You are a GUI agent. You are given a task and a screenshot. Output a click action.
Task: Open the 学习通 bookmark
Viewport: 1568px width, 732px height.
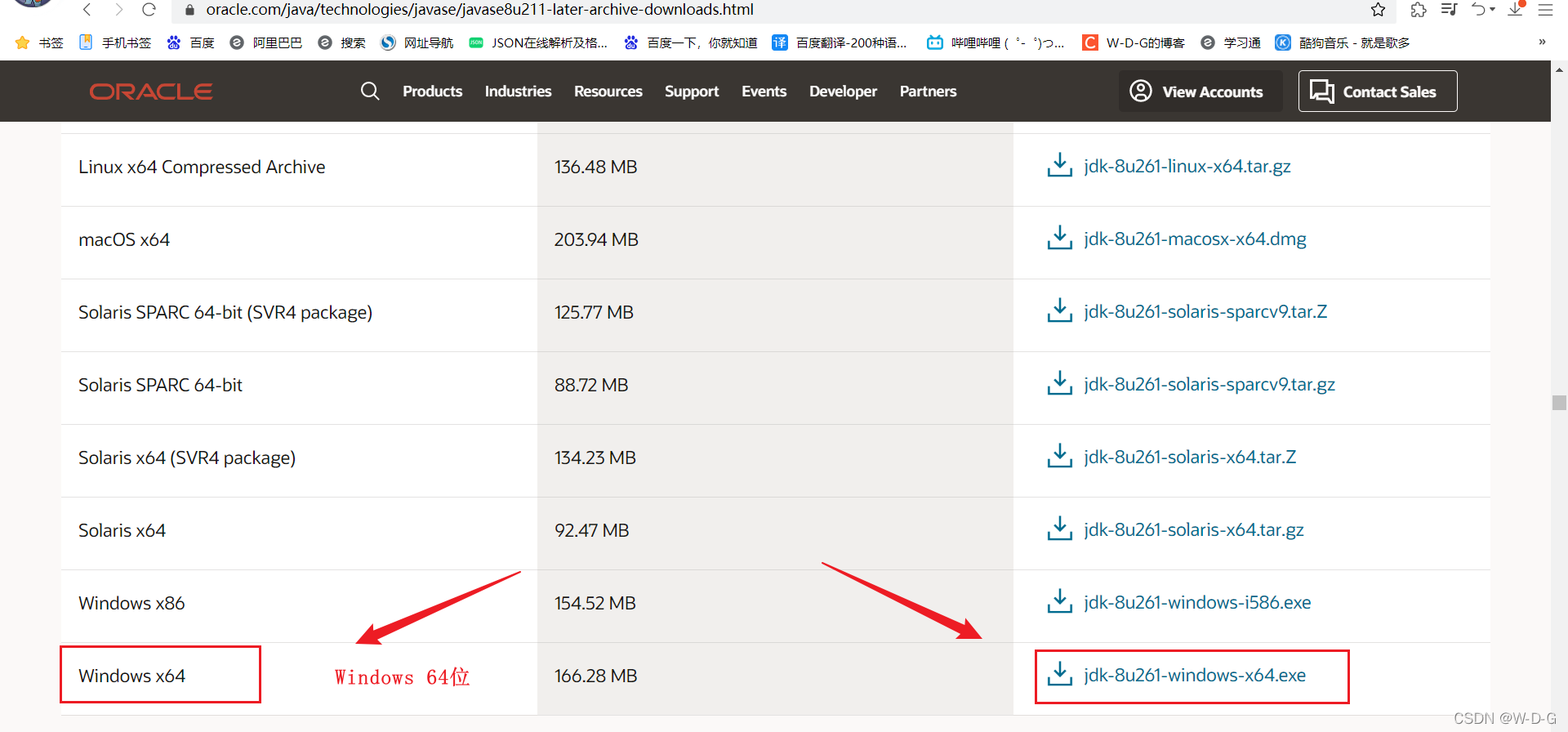tap(1230, 42)
